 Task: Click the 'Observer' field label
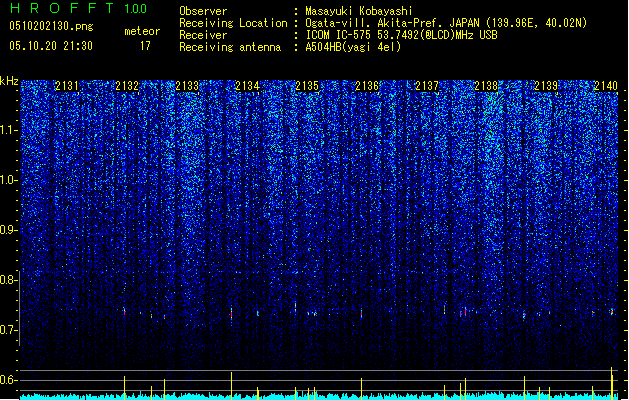click(x=203, y=11)
